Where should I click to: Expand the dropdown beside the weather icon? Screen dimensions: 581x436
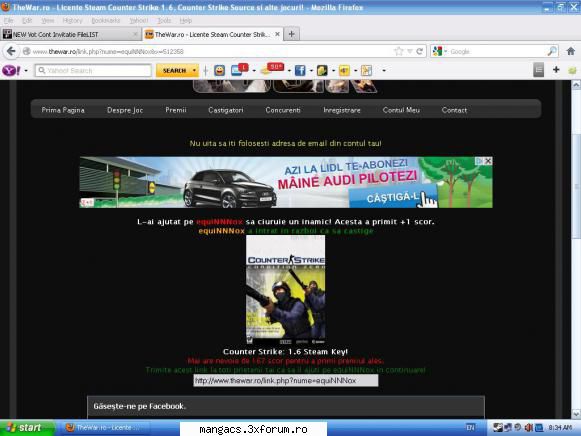pyautogui.click(x=355, y=70)
